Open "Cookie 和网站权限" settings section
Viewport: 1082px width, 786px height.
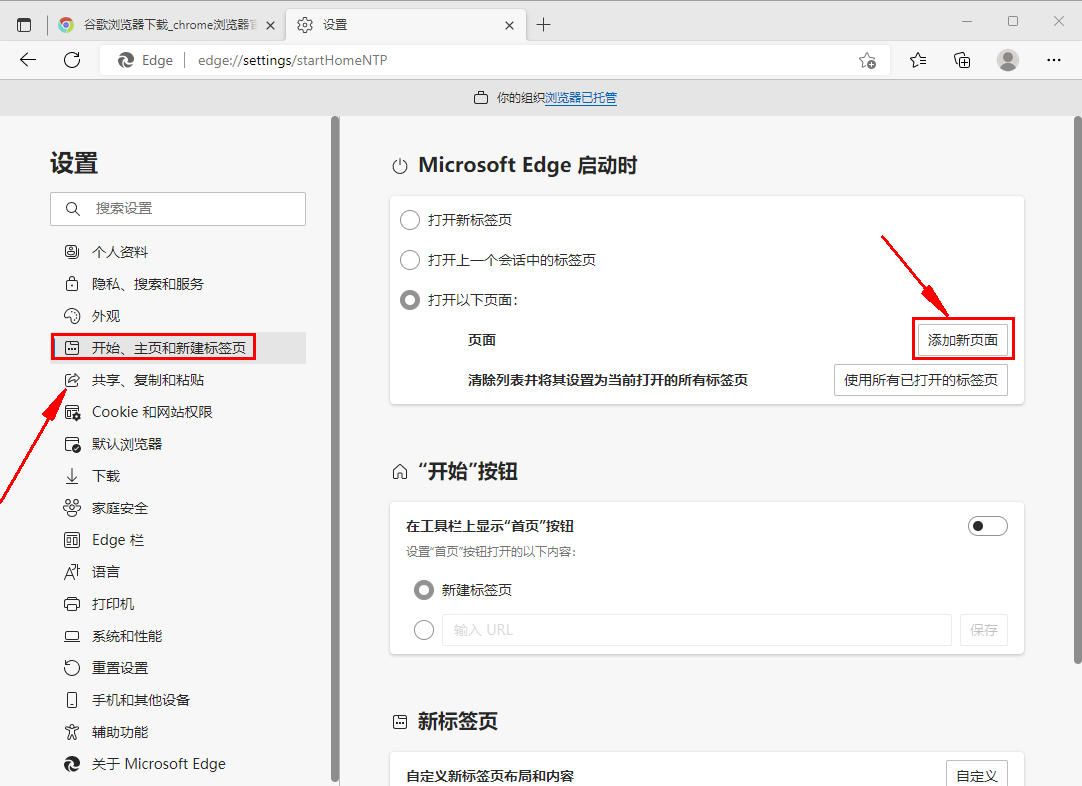(152, 412)
